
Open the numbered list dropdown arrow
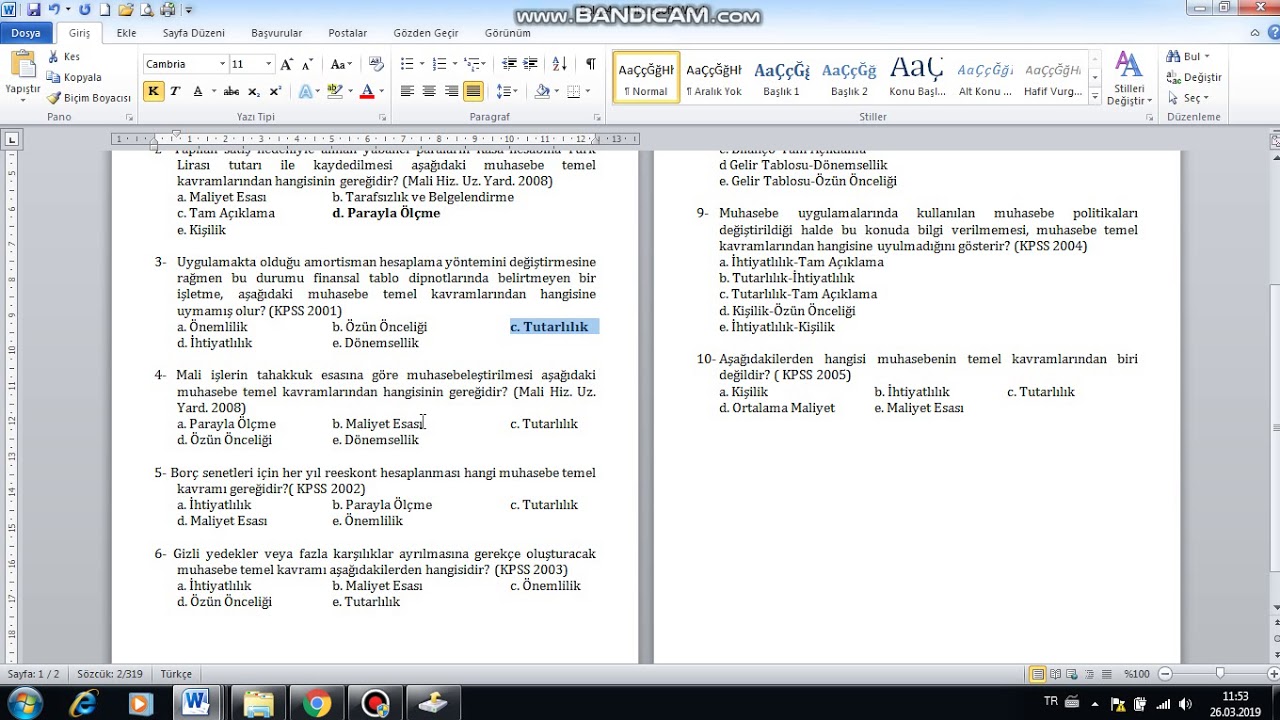pos(455,64)
